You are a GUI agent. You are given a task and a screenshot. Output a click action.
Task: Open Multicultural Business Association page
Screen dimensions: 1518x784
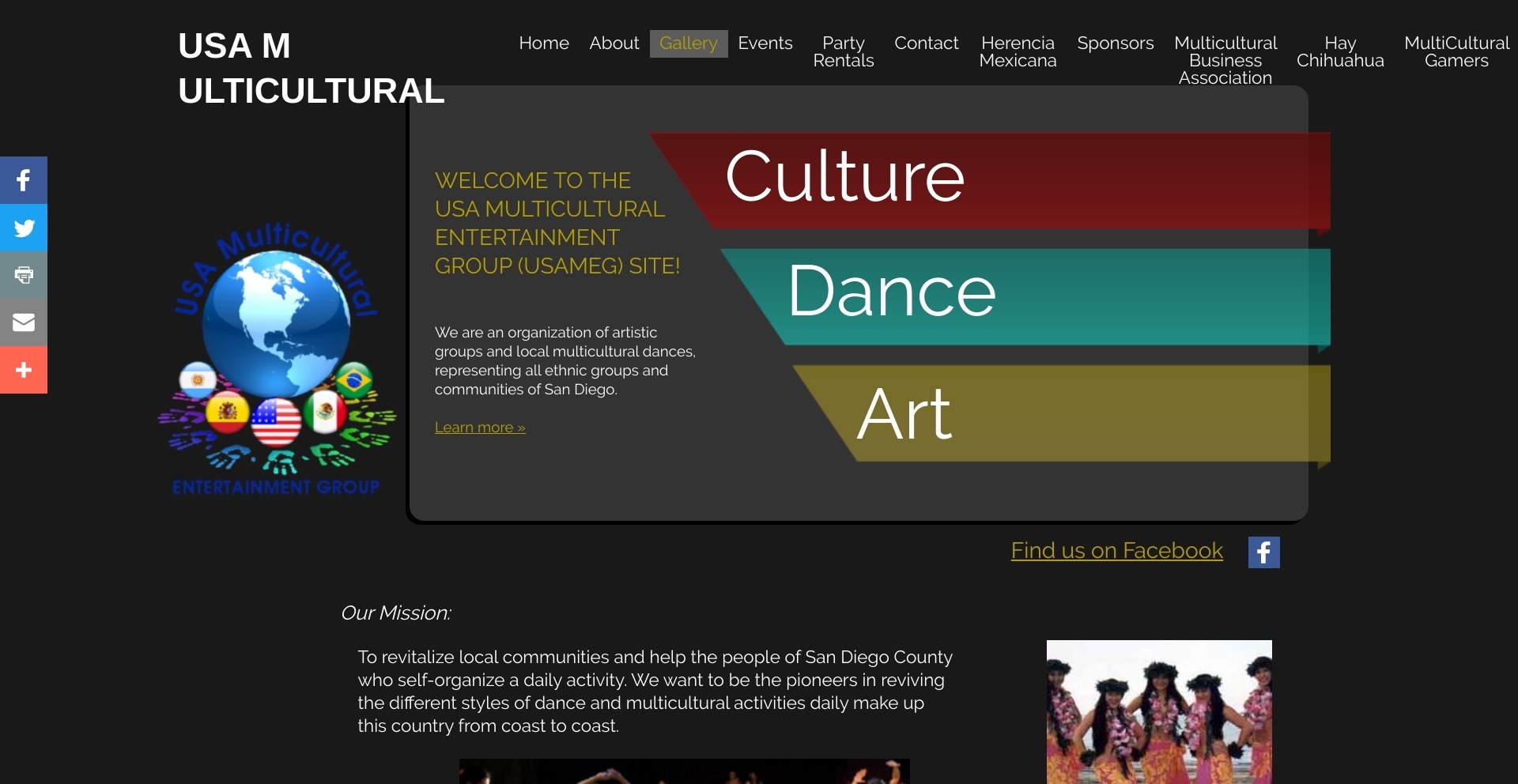1225,60
